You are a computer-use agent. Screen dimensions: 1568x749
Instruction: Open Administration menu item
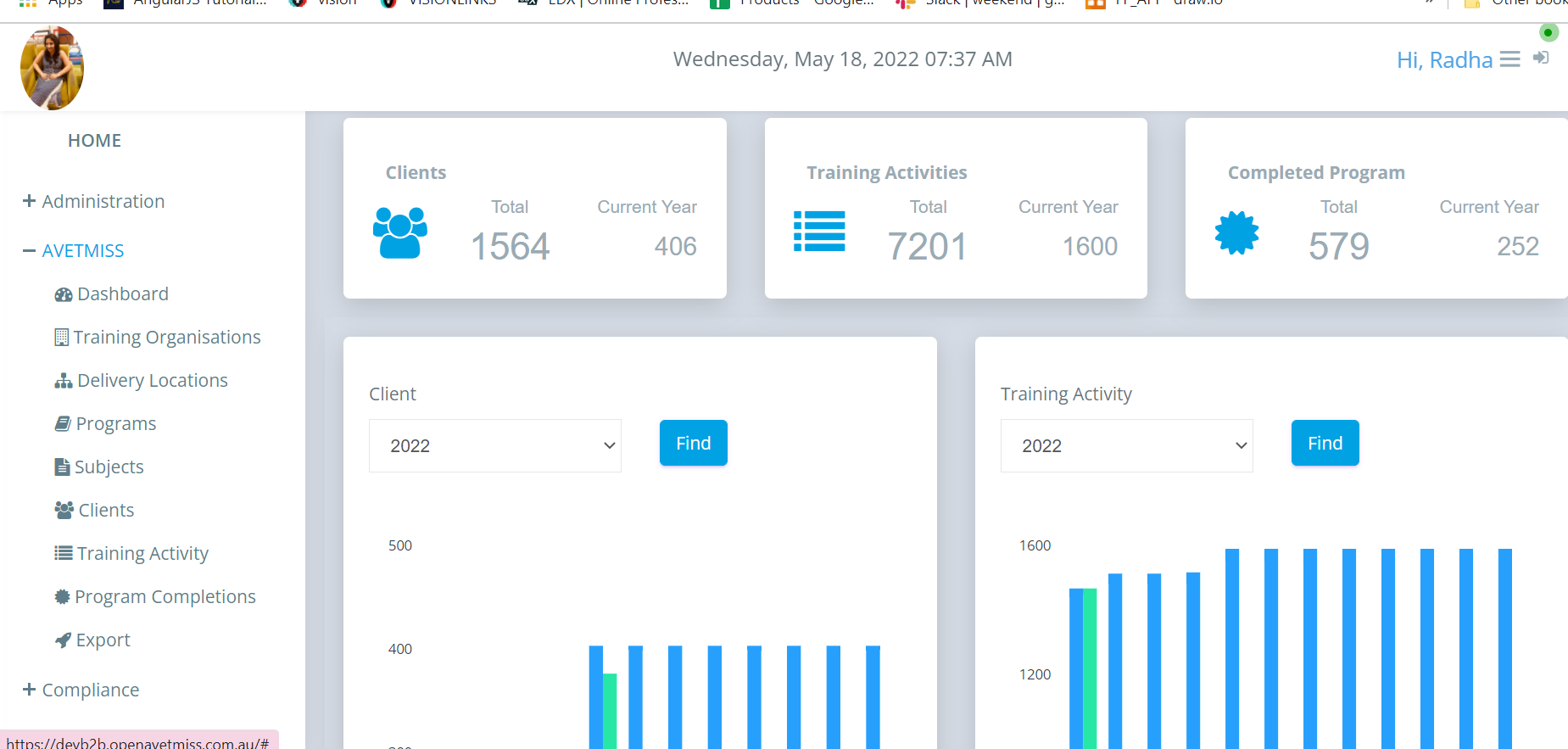tap(103, 201)
